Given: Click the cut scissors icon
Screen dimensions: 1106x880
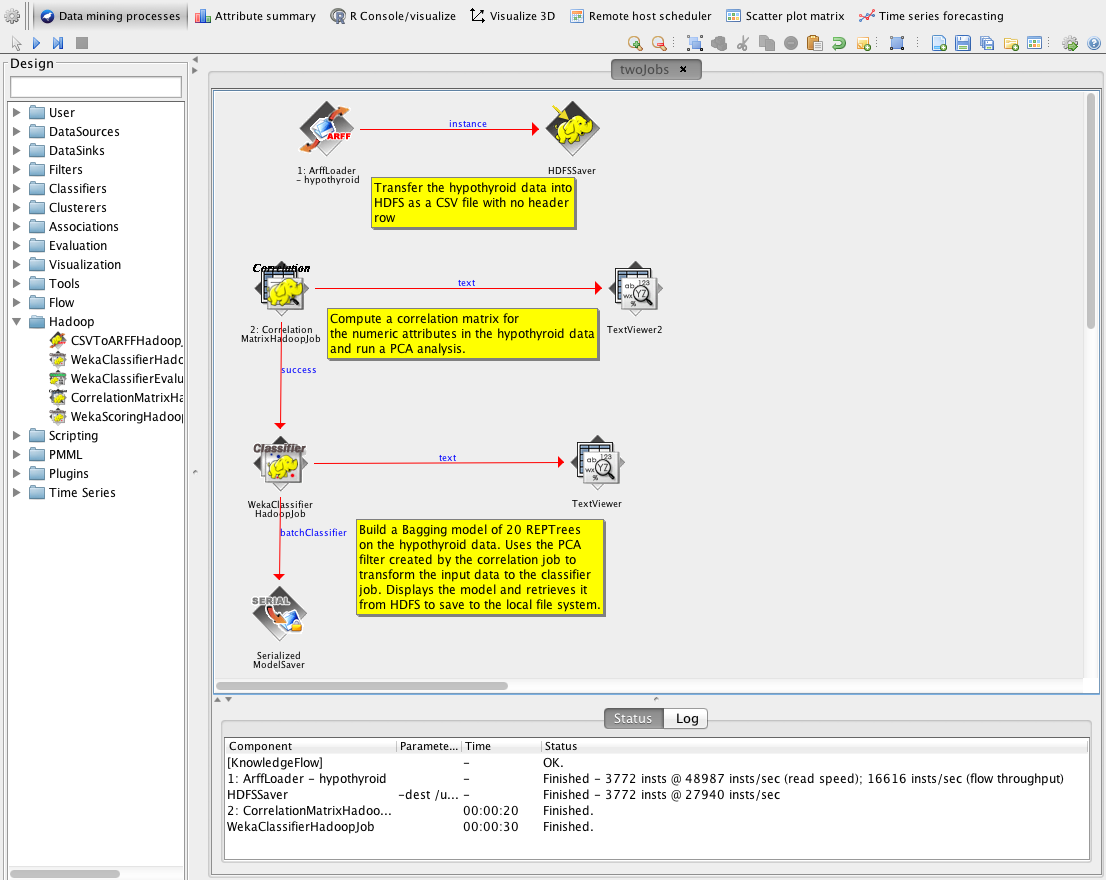Looking at the screenshot, I should click(x=743, y=44).
